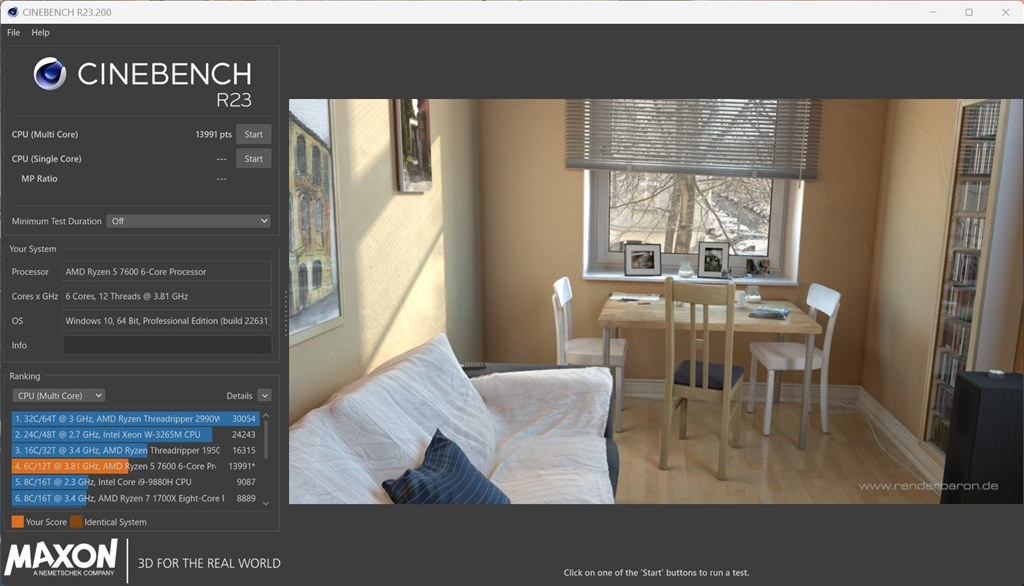Click the brown Identical System legend swatch
Screen dimensions: 1024x586
click(x=76, y=521)
